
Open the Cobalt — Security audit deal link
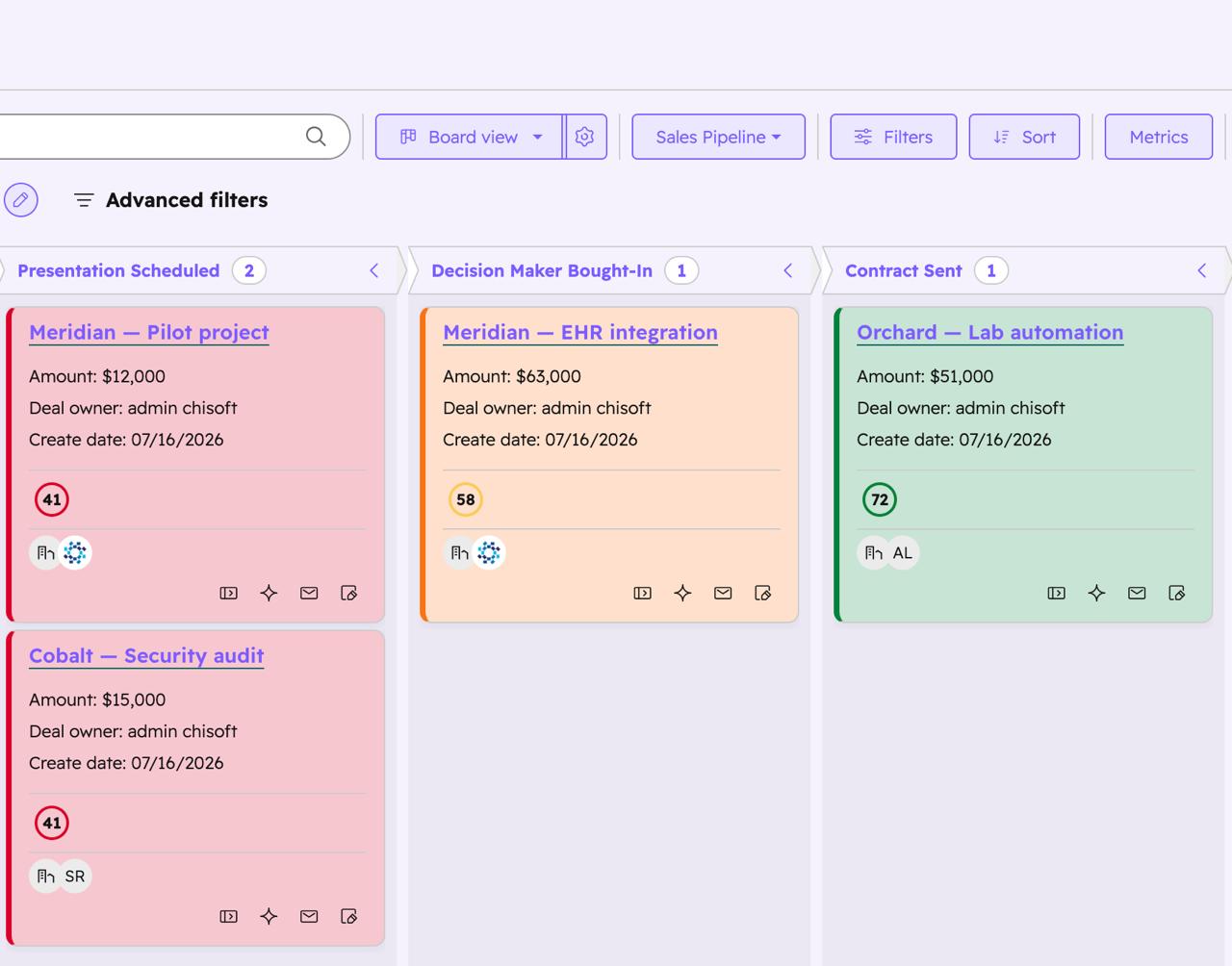click(x=146, y=655)
